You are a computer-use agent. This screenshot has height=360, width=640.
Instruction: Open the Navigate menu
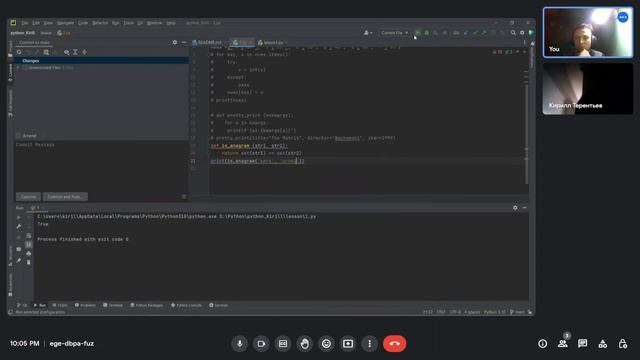tap(65, 23)
